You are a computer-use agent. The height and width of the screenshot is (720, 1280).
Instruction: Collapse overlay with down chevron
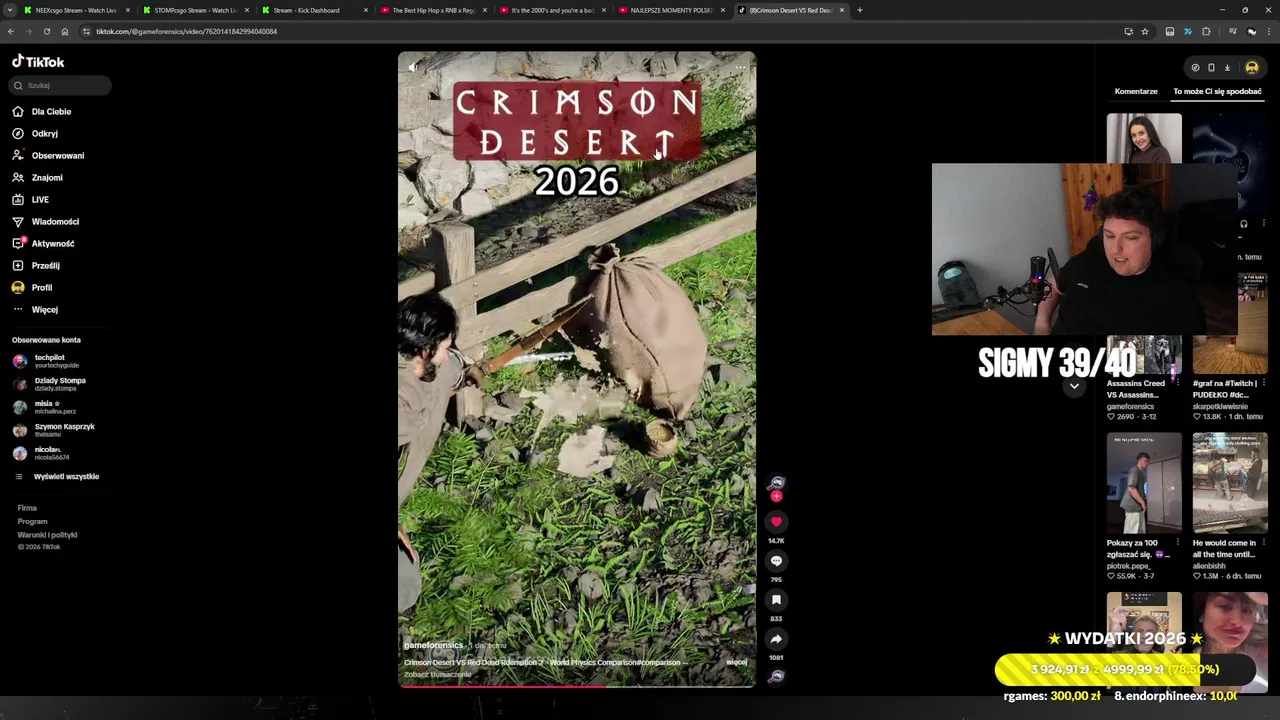point(1074,386)
